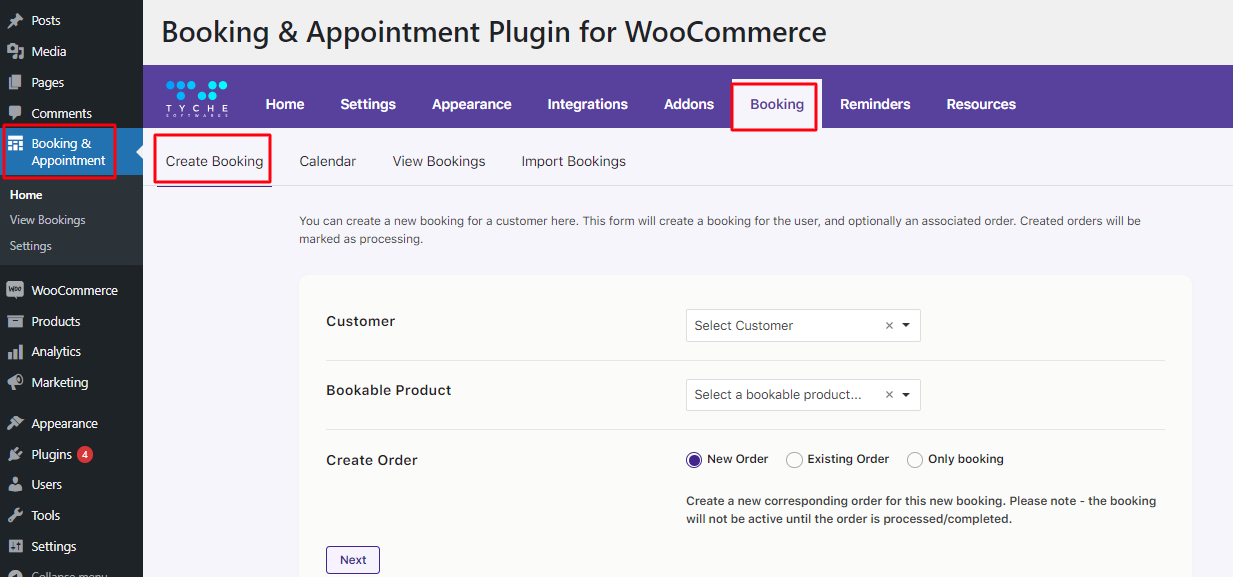Click the Pages icon in sidebar
1233x577 pixels.
point(15,82)
